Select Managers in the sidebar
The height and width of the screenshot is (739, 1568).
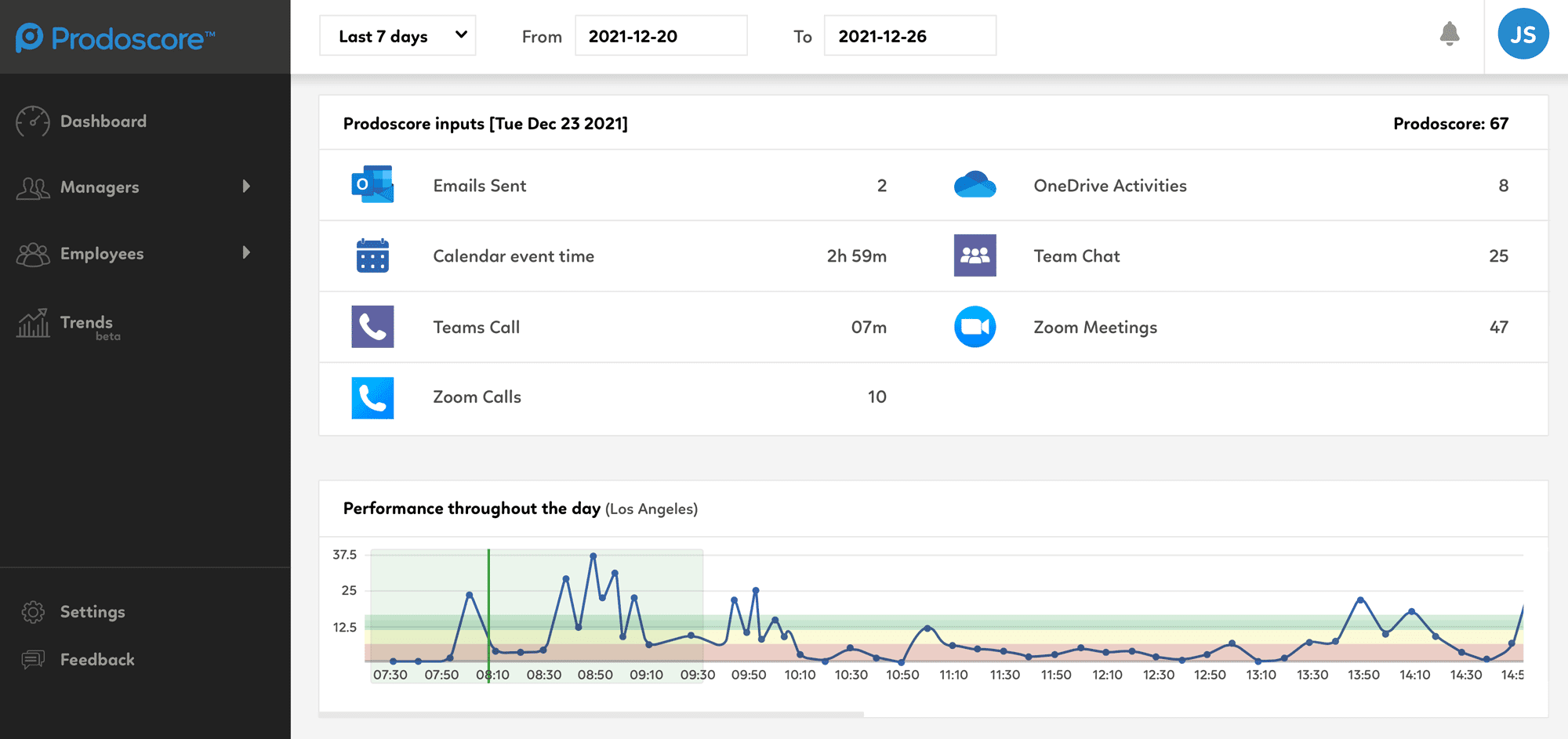pyautogui.click(x=100, y=187)
